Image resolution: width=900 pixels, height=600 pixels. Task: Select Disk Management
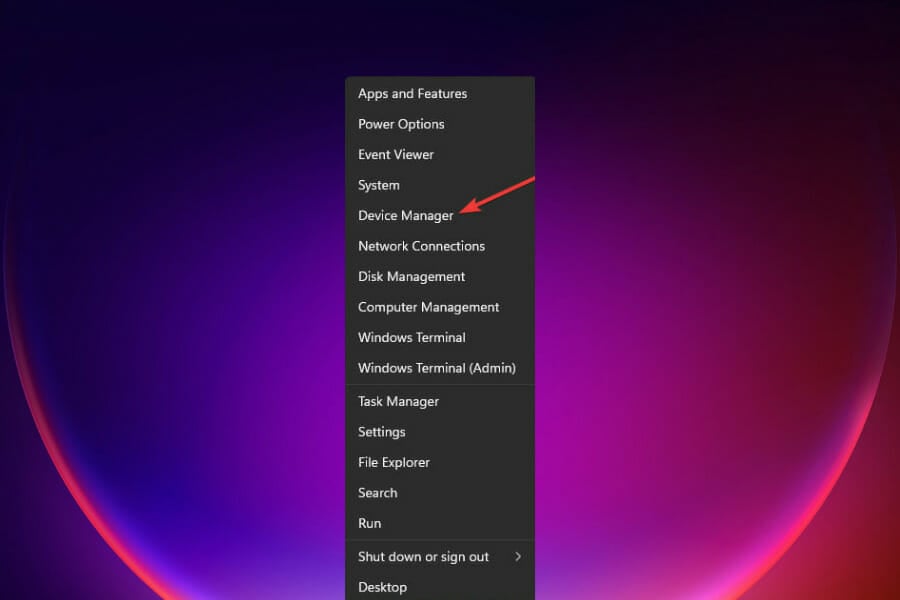click(x=440, y=276)
